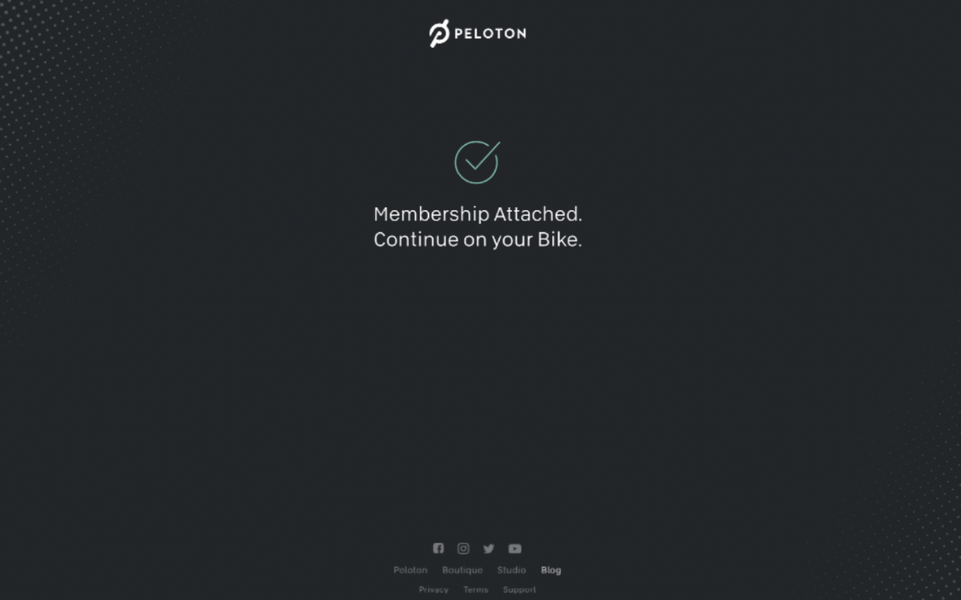Open the Peloton footer link

click(x=410, y=570)
